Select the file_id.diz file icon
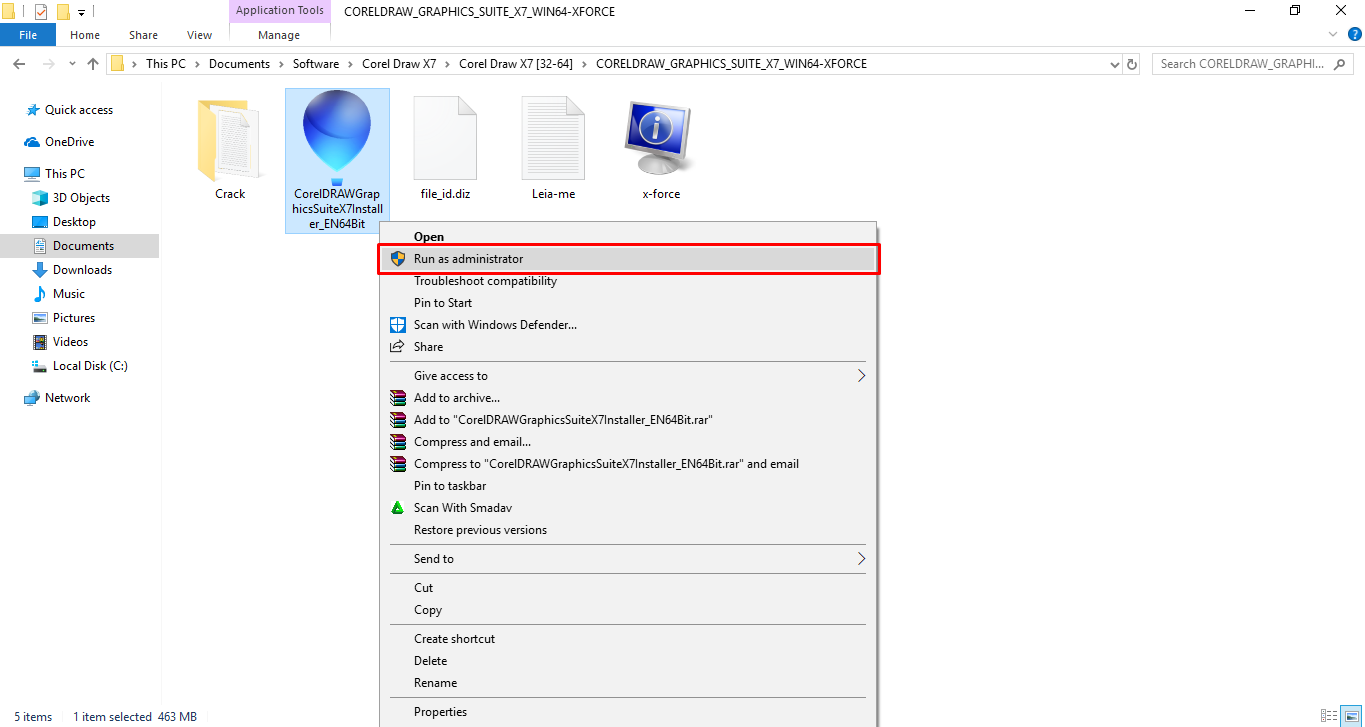 445,138
